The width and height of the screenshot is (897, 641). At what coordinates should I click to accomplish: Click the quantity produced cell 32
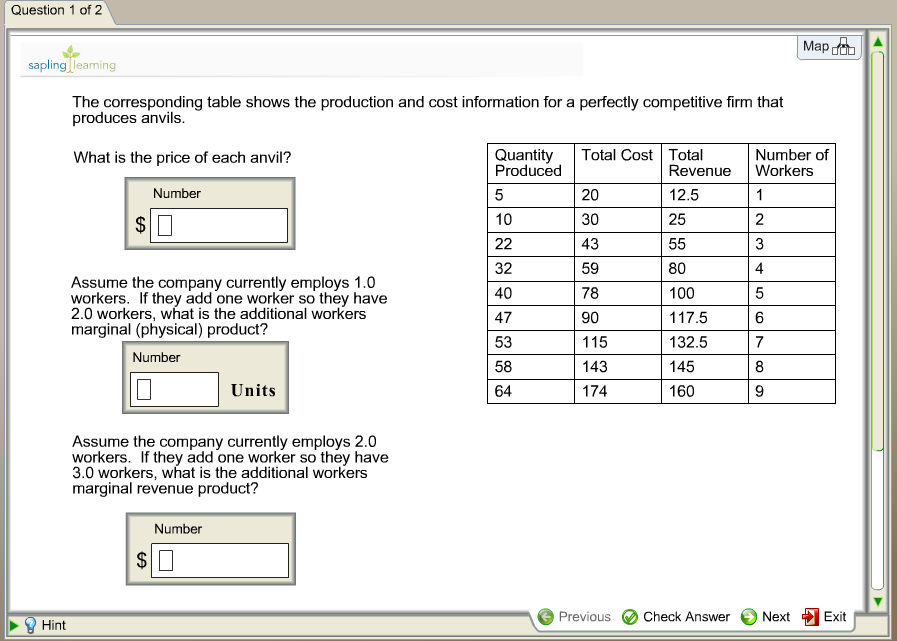531,268
